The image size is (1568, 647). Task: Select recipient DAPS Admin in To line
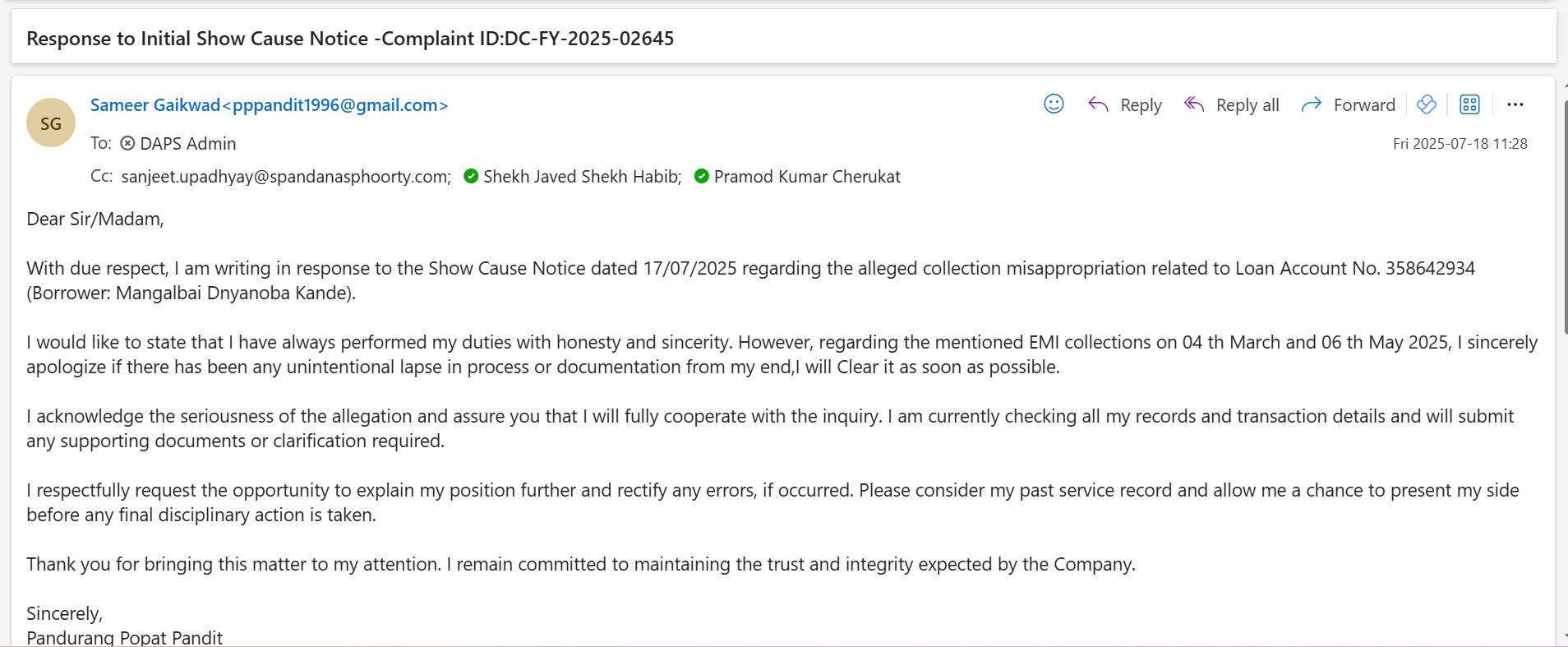(x=188, y=144)
